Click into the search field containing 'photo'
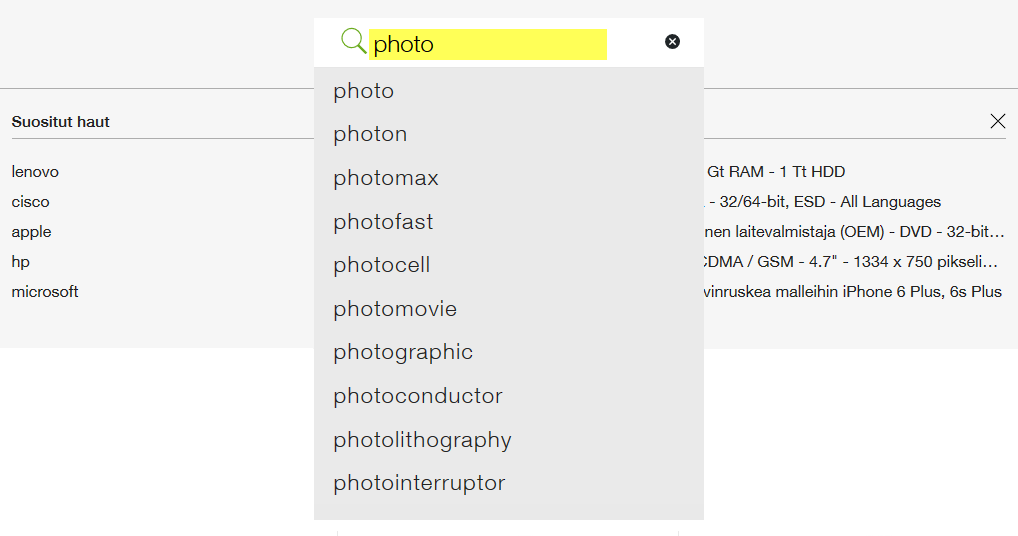The height and width of the screenshot is (536, 1018). tap(488, 44)
